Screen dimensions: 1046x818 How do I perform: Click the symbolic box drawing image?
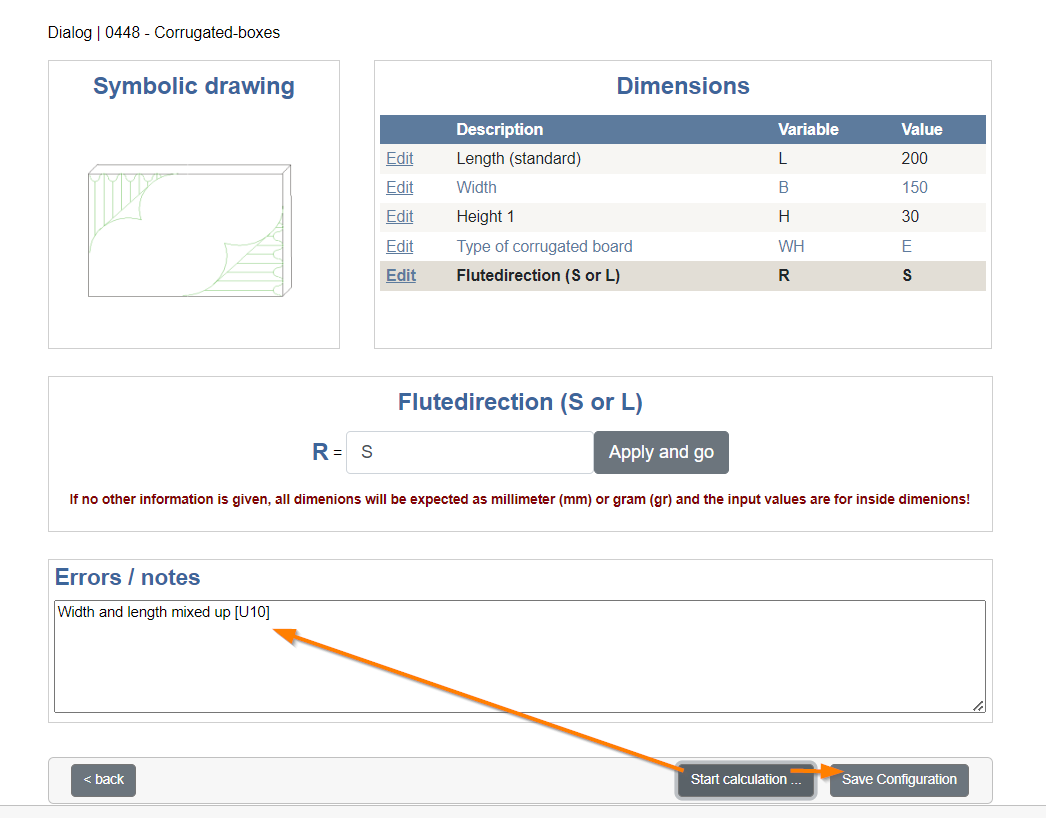[190, 230]
